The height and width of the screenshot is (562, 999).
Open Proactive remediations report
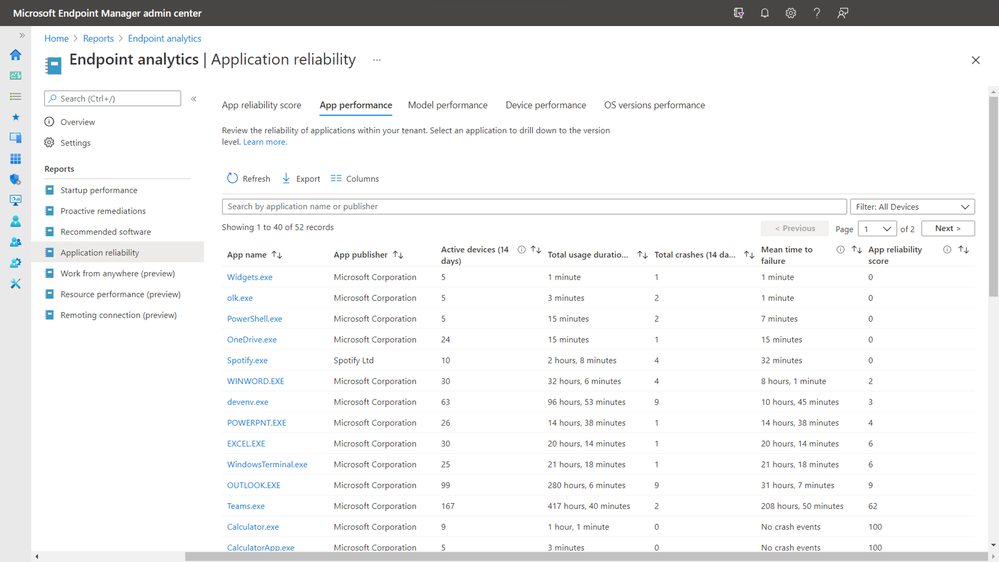(x=103, y=211)
